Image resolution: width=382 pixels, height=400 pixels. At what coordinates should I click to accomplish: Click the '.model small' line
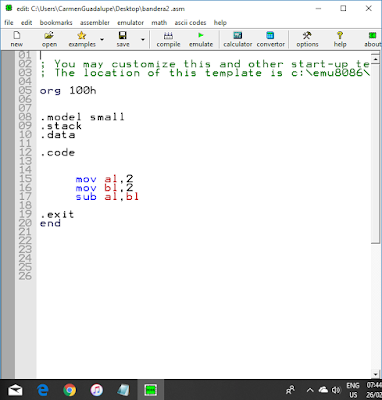(x=82, y=117)
